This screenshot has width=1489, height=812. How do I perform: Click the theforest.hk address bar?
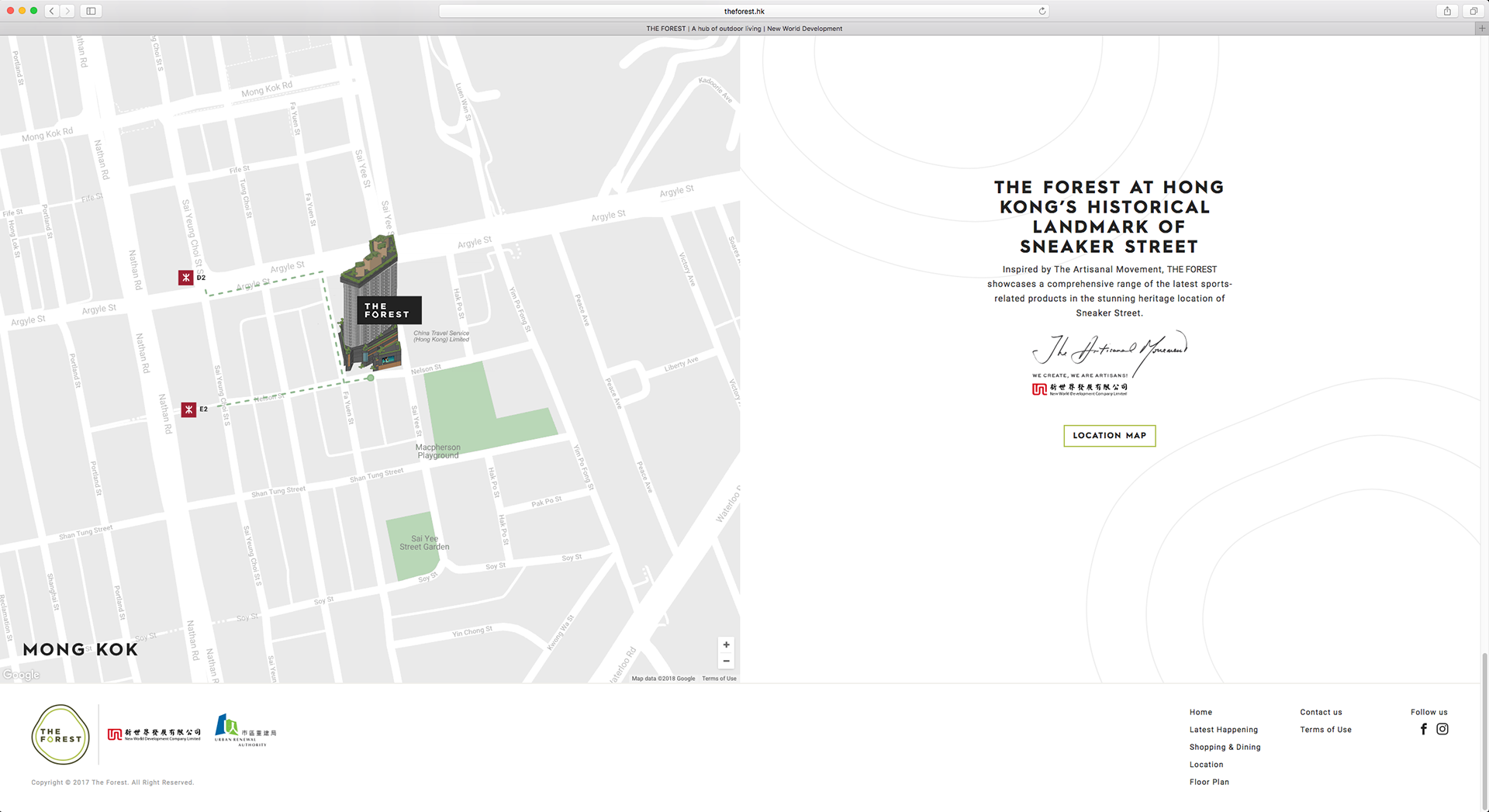click(744, 11)
